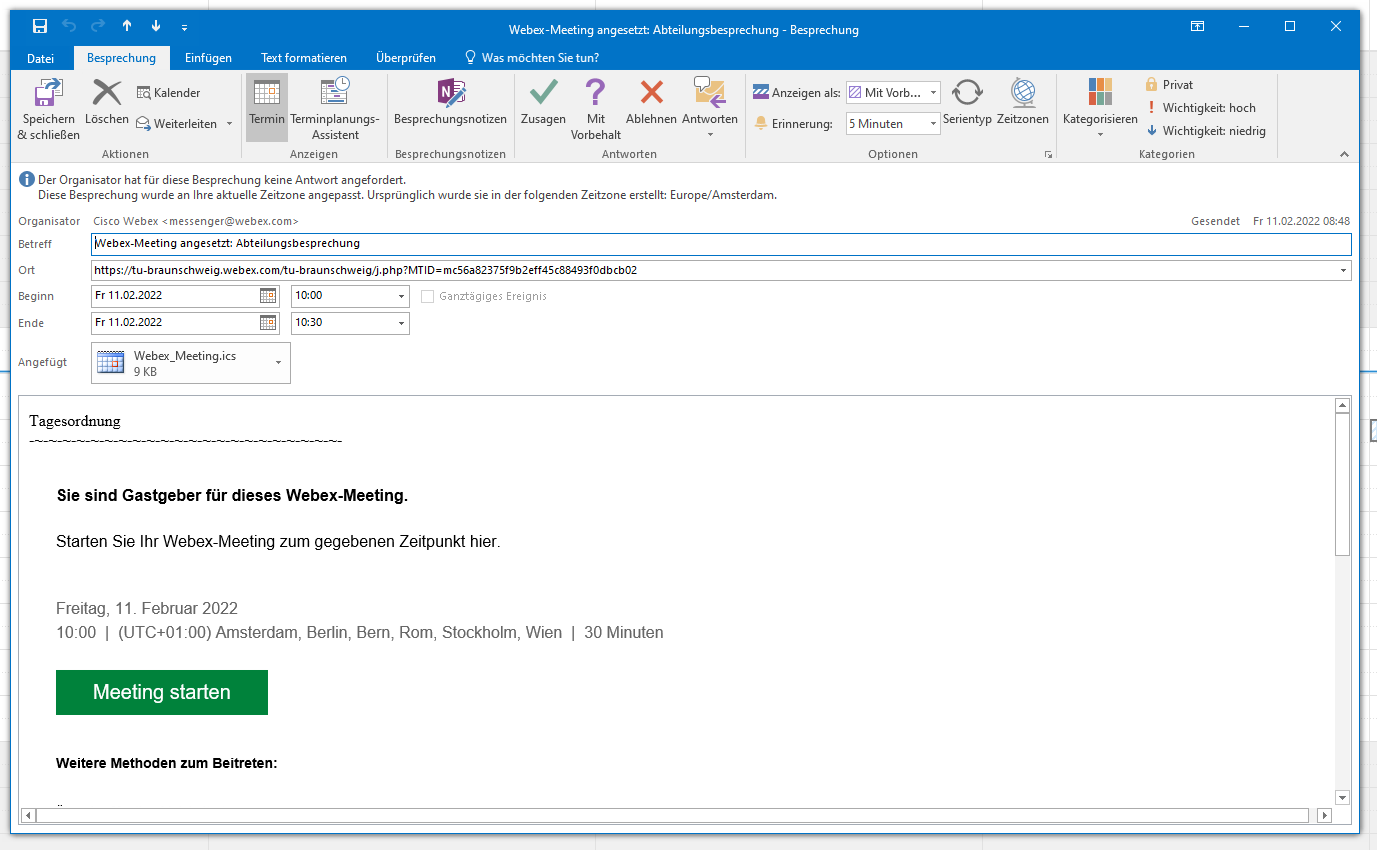
Task: Click the Serientyp recurrence icon
Action: click(967, 103)
